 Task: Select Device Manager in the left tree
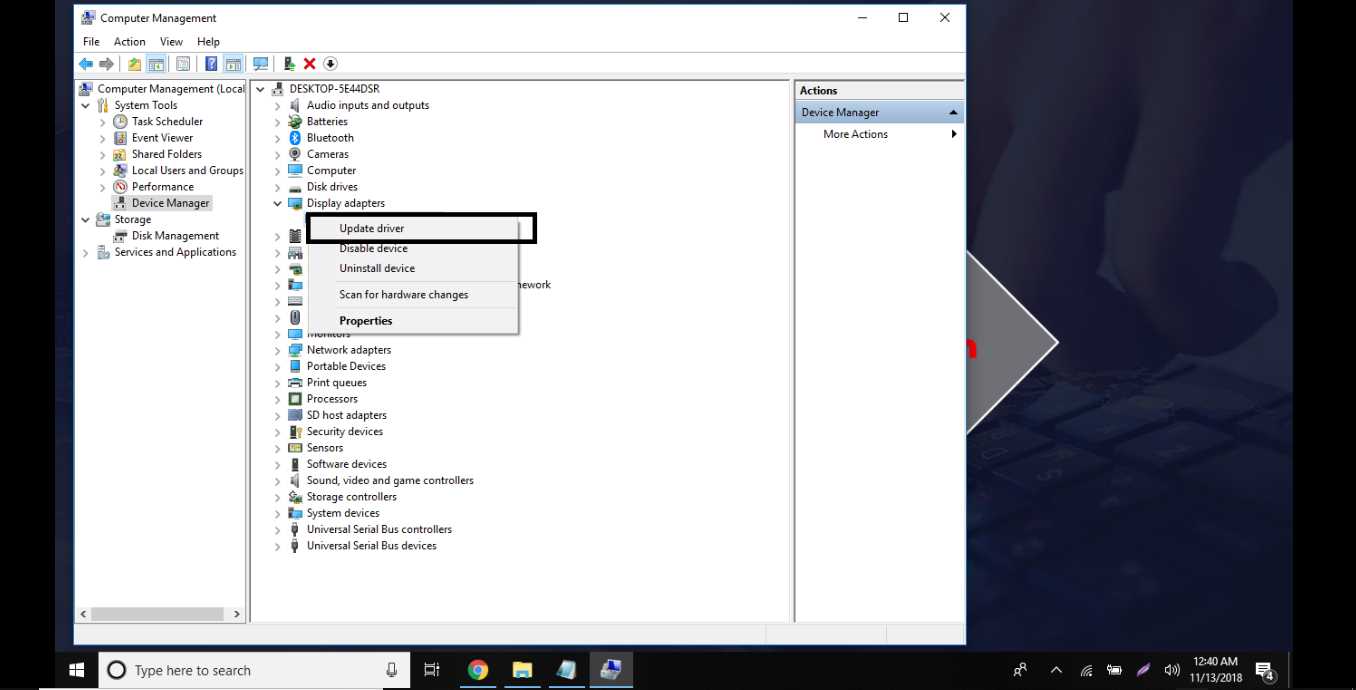pos(170,202)
